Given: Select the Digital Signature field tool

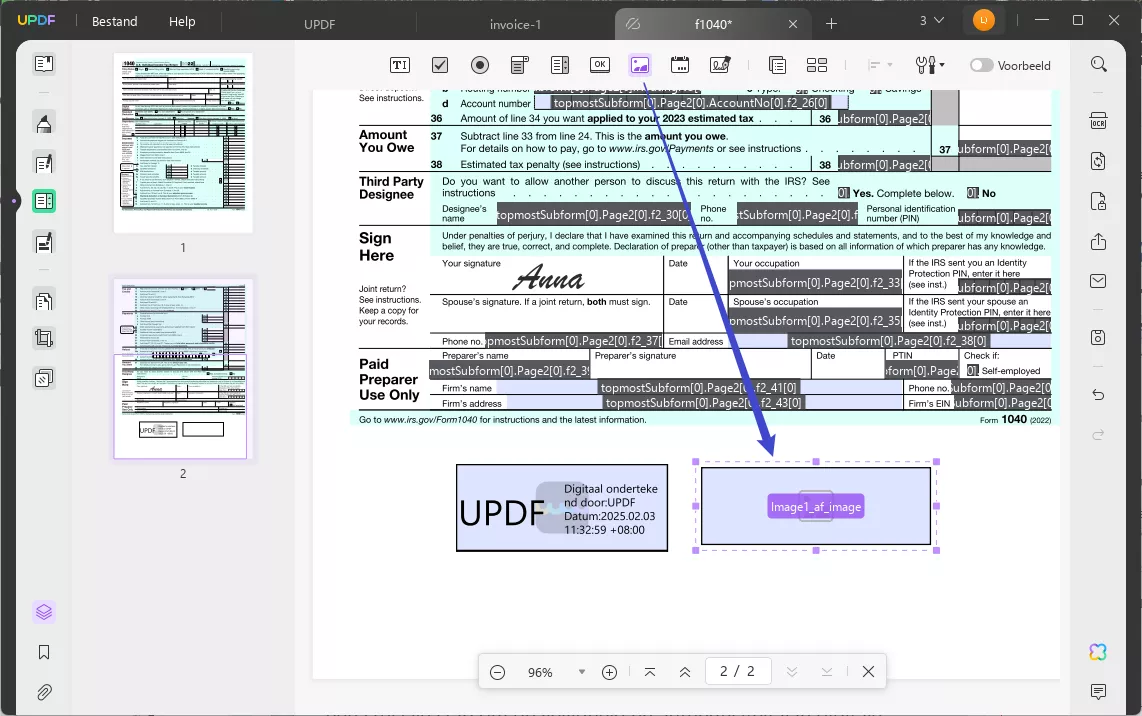Looking at the screenshot, I should tap(720, 66).
